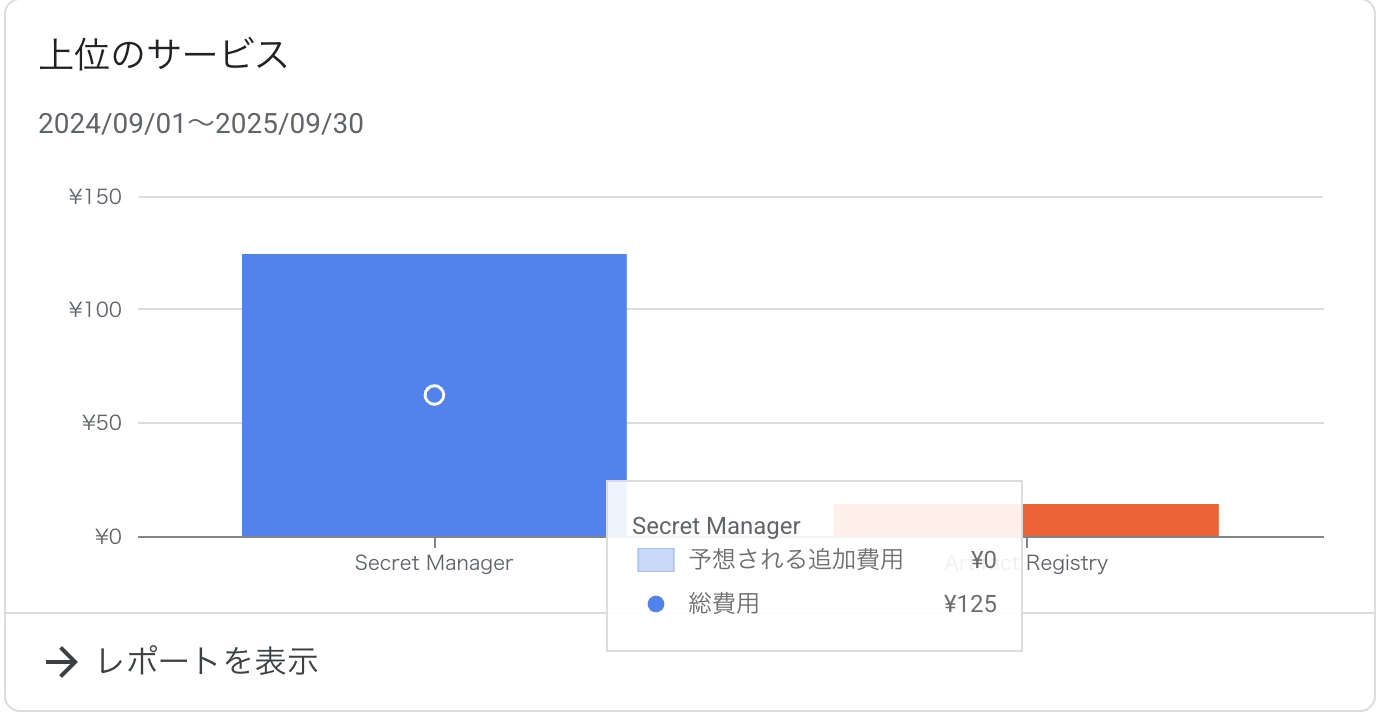Click the 予想される追加費用 tooltip label
The width and height of the screenshot is (1378, 714).
pos(796,560)
